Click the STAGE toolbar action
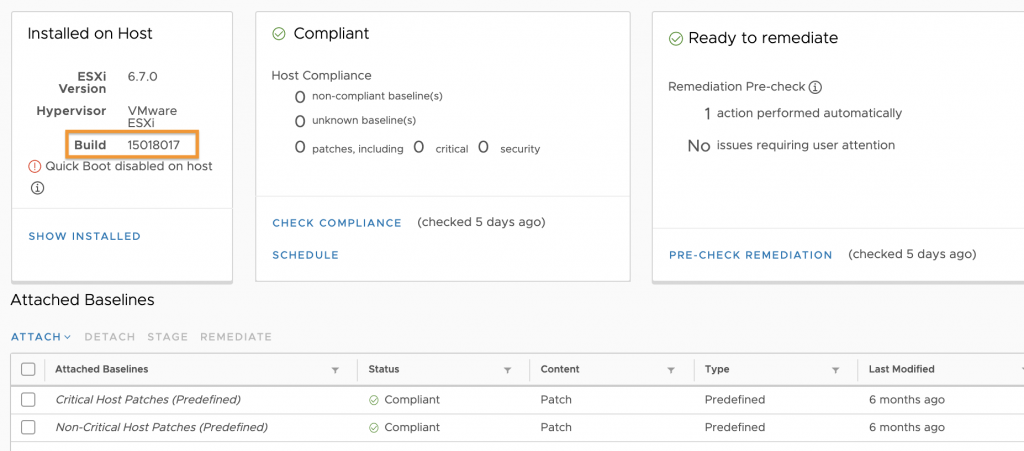Screen dimensions: 1024x451 168,337
